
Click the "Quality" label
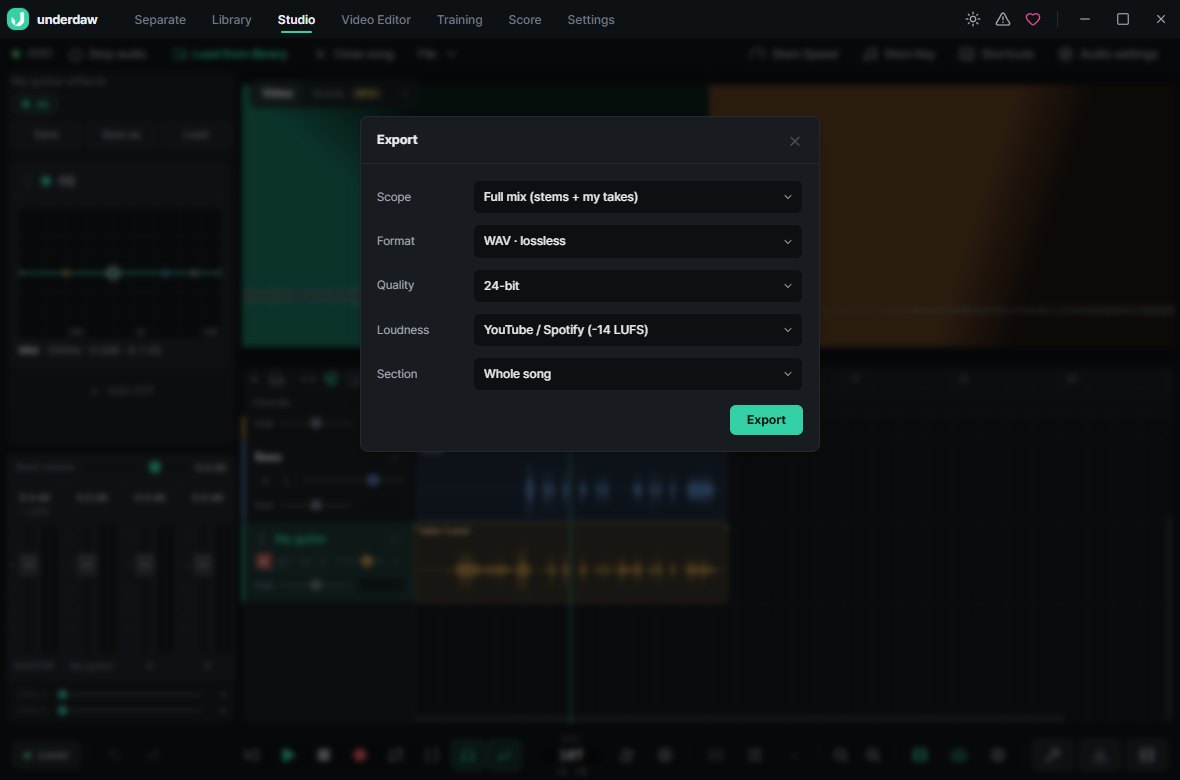coord(395,285)
